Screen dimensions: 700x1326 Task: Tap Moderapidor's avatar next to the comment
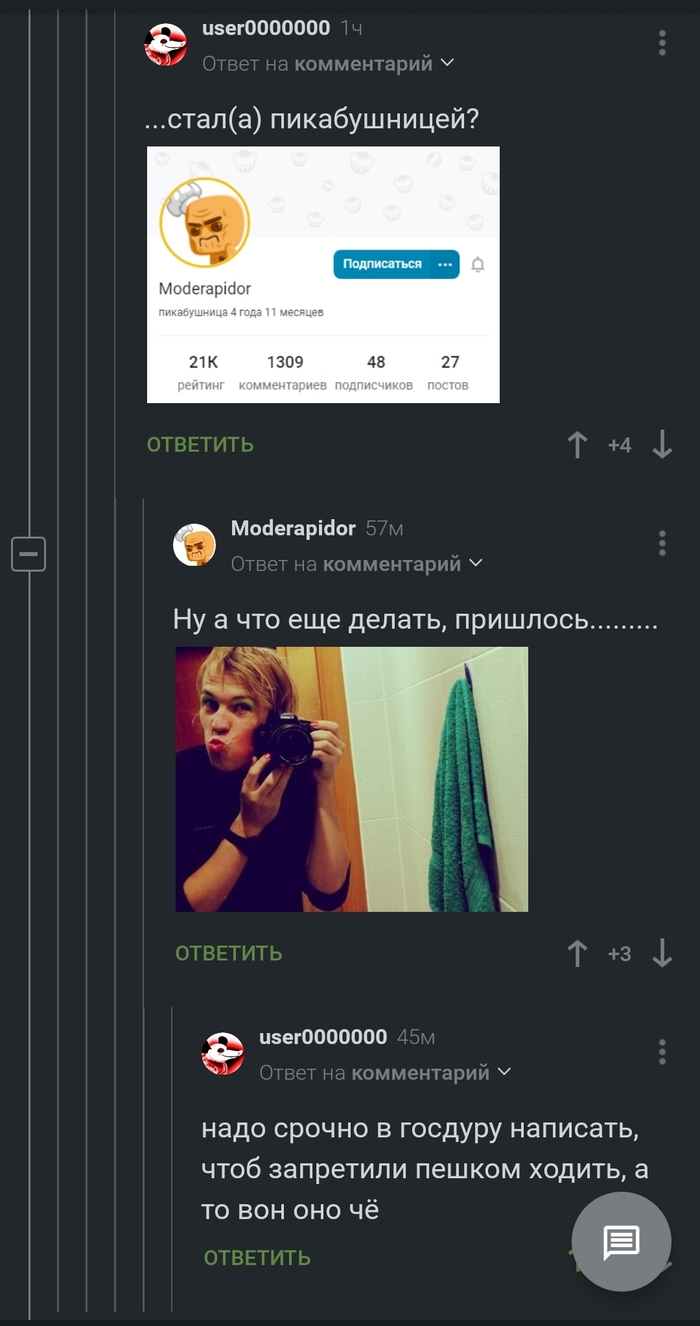coord(194,545)
